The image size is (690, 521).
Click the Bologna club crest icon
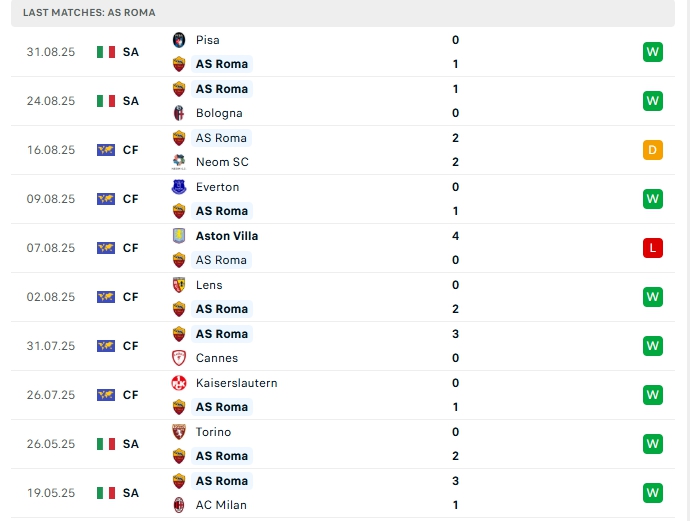(x=179, y=113)
